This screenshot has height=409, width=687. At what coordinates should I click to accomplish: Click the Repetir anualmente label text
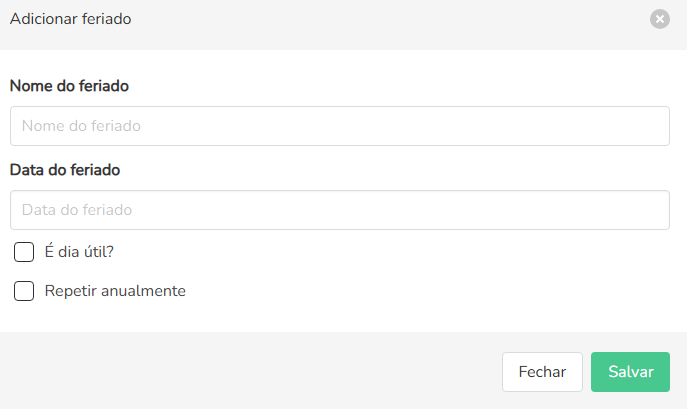click(x=115, y=291)
